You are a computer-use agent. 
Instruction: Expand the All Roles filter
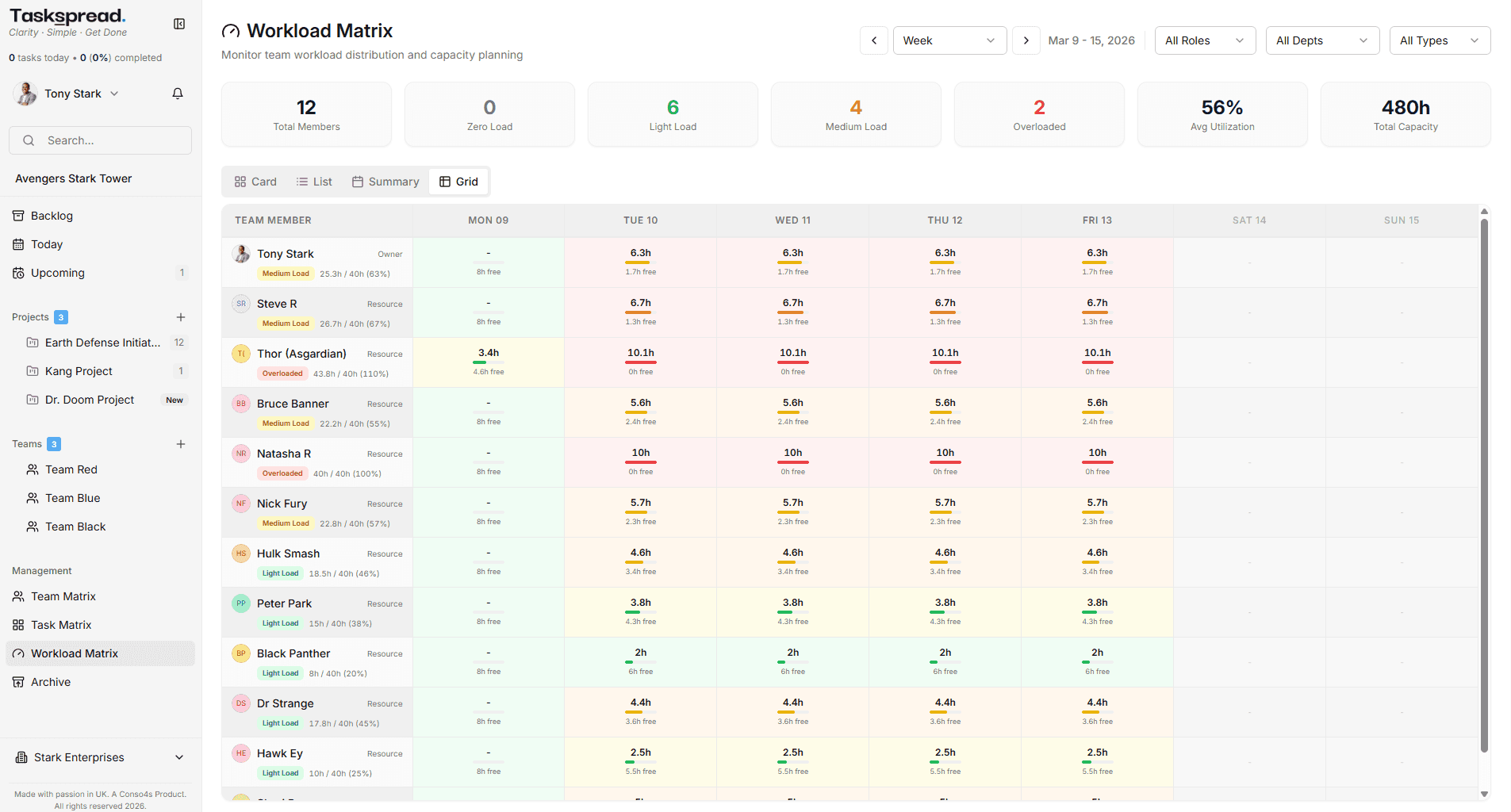click(1204, 40)
